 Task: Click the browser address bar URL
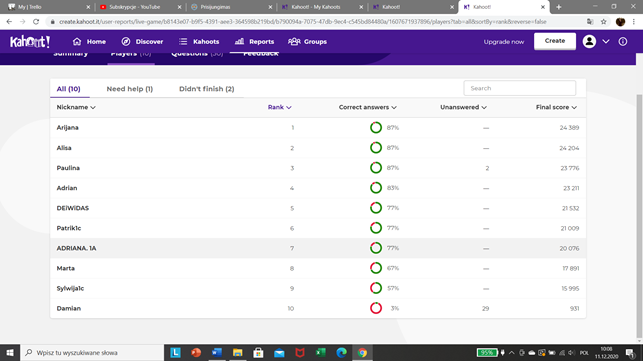pyautogui.click(x=303, y=22)
